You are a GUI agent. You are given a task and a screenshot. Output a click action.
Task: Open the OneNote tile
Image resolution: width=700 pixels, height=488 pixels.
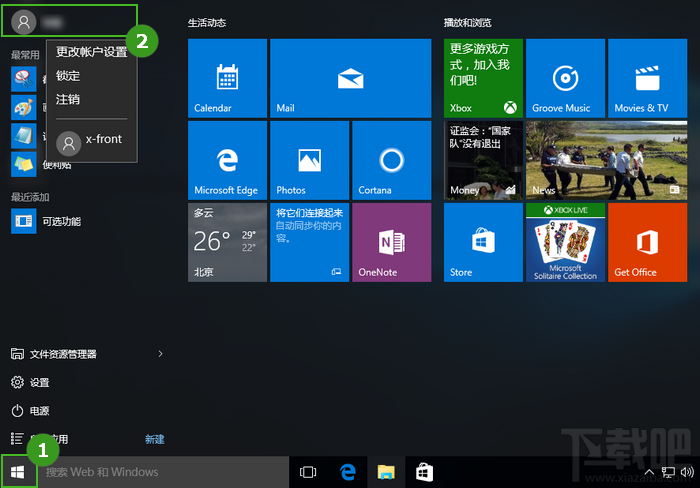(392, 242)
